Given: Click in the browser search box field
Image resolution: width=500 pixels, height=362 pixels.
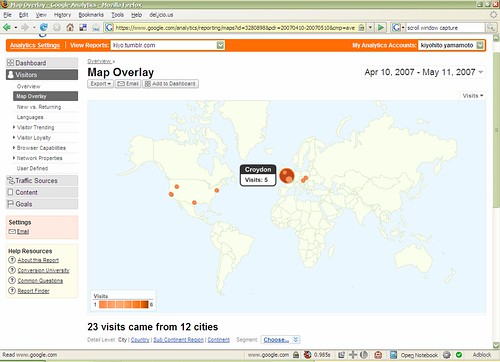Looking at the screenshot, I should point(445,28).
